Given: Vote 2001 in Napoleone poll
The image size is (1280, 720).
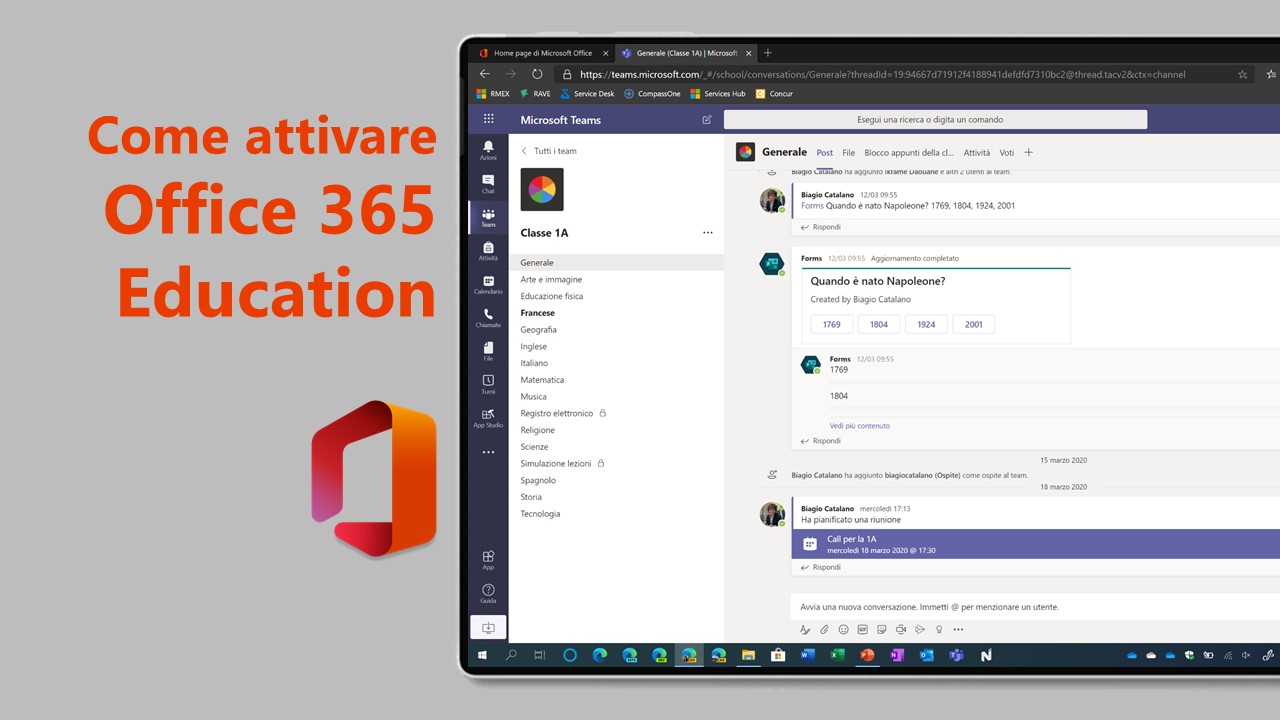Looking at the screenshot, I should pyautogui.click(x=973, y=324).
